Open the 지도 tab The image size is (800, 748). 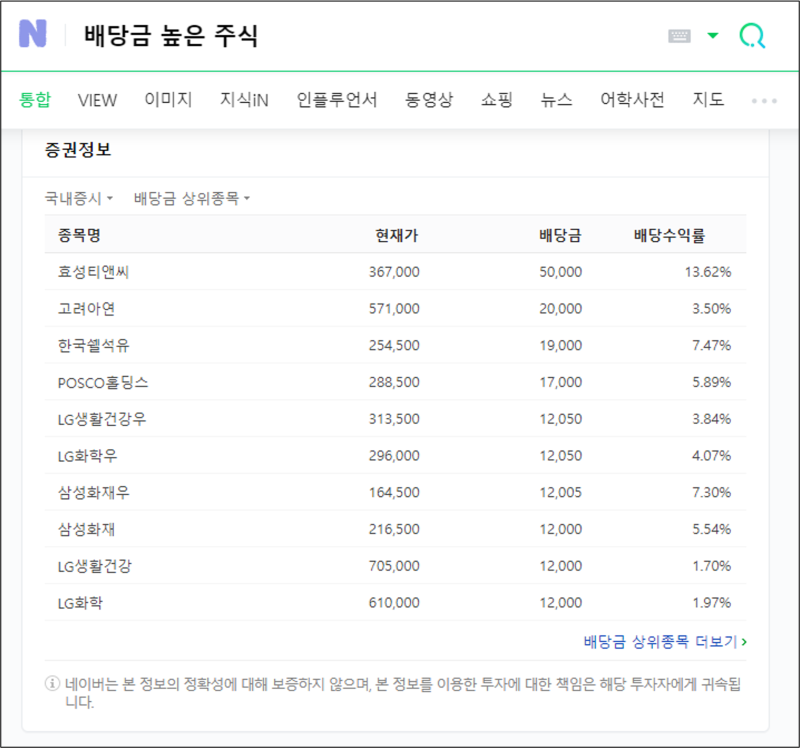(x=708, y=99)
